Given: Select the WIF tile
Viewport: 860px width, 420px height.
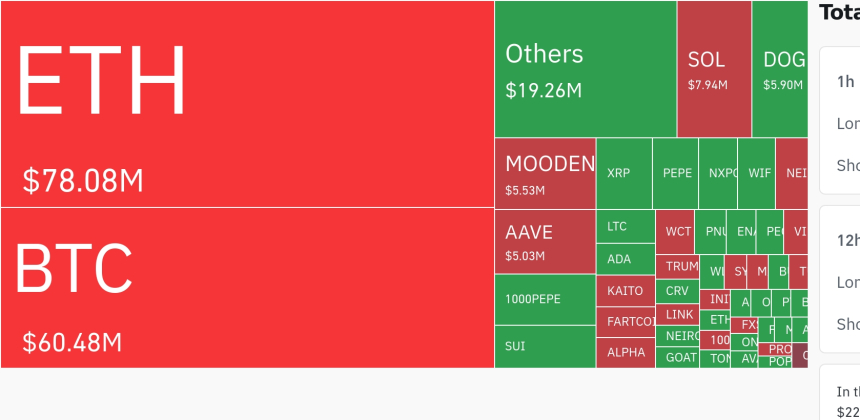Looking at the screenshot, I should coord(760,173).
